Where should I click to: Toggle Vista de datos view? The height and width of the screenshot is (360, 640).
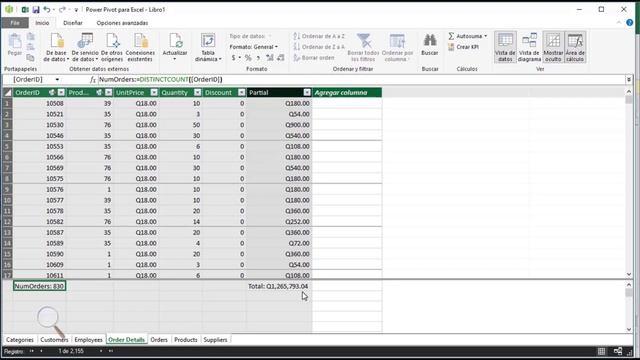[x=505, y=47]
